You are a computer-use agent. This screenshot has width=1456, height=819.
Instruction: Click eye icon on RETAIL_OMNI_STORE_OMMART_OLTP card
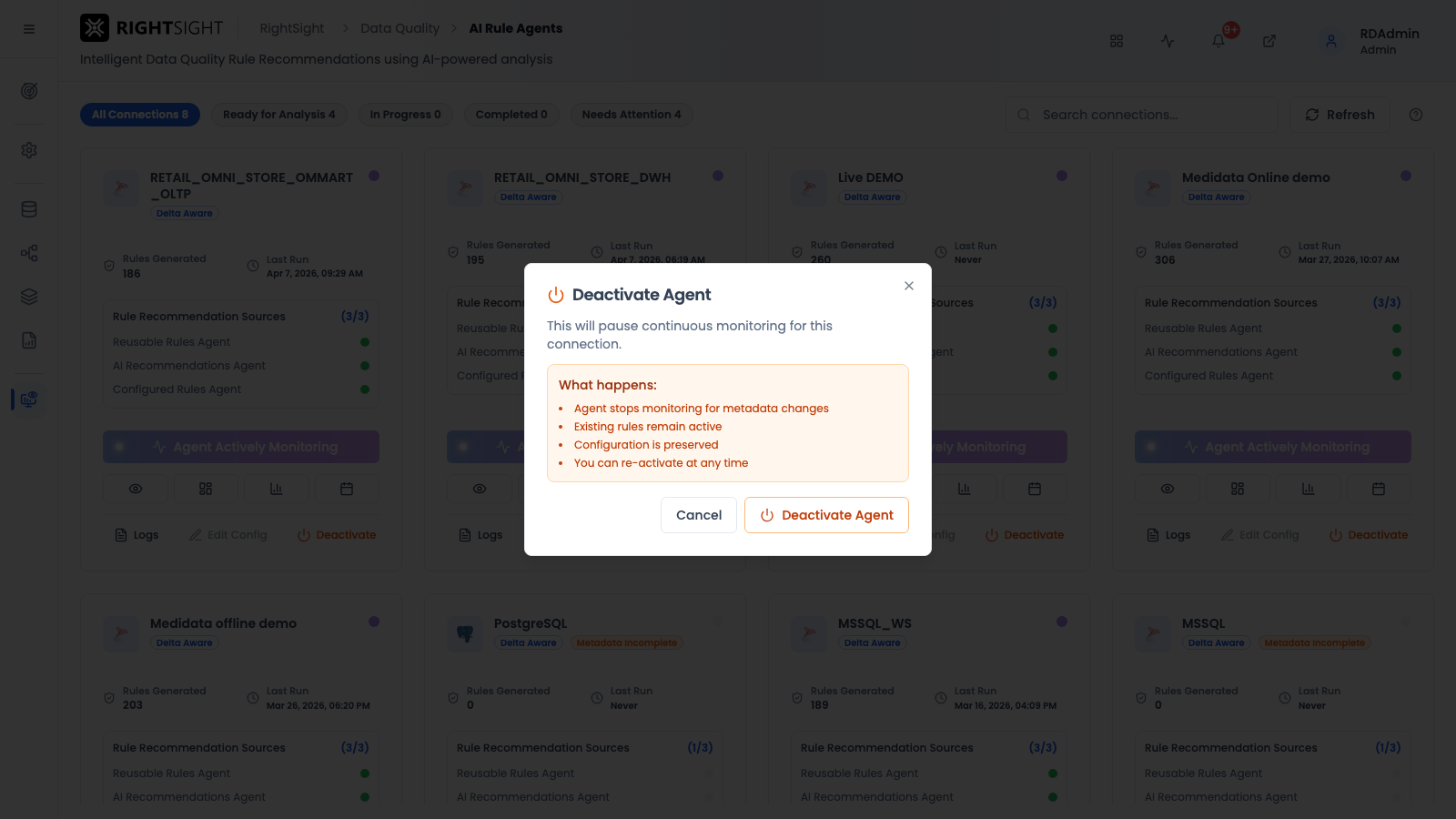tap(136, 489)
